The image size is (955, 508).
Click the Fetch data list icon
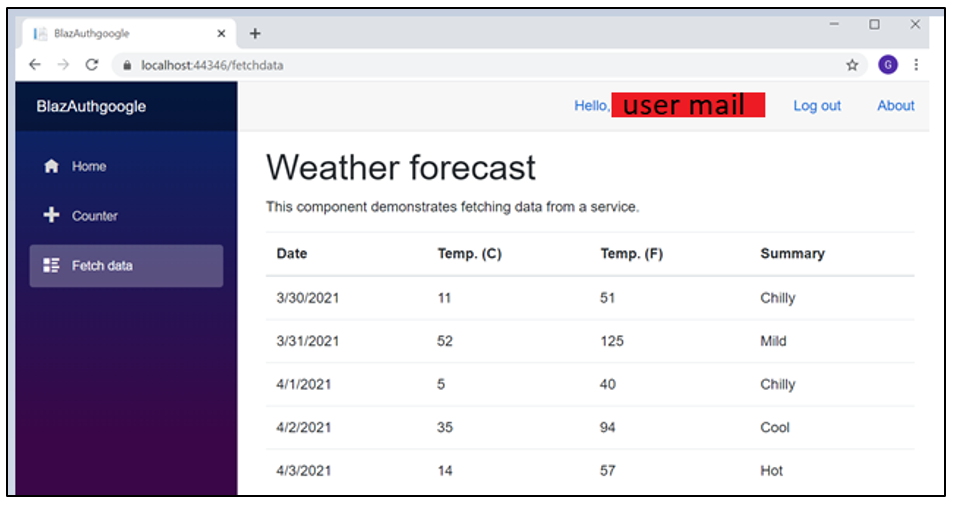[52, 266]
